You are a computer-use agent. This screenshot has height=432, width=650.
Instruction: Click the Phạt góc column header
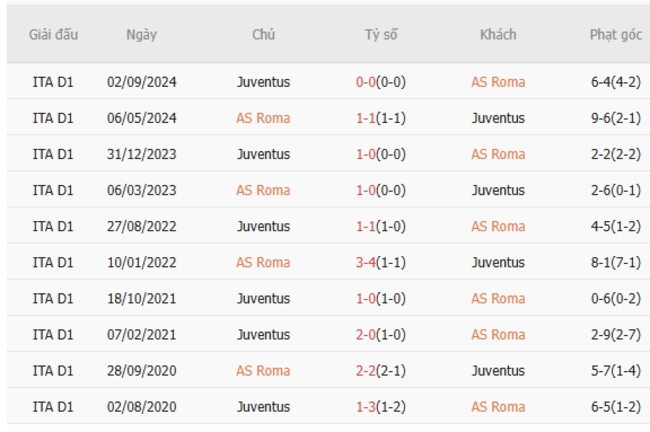coord(615,34)
